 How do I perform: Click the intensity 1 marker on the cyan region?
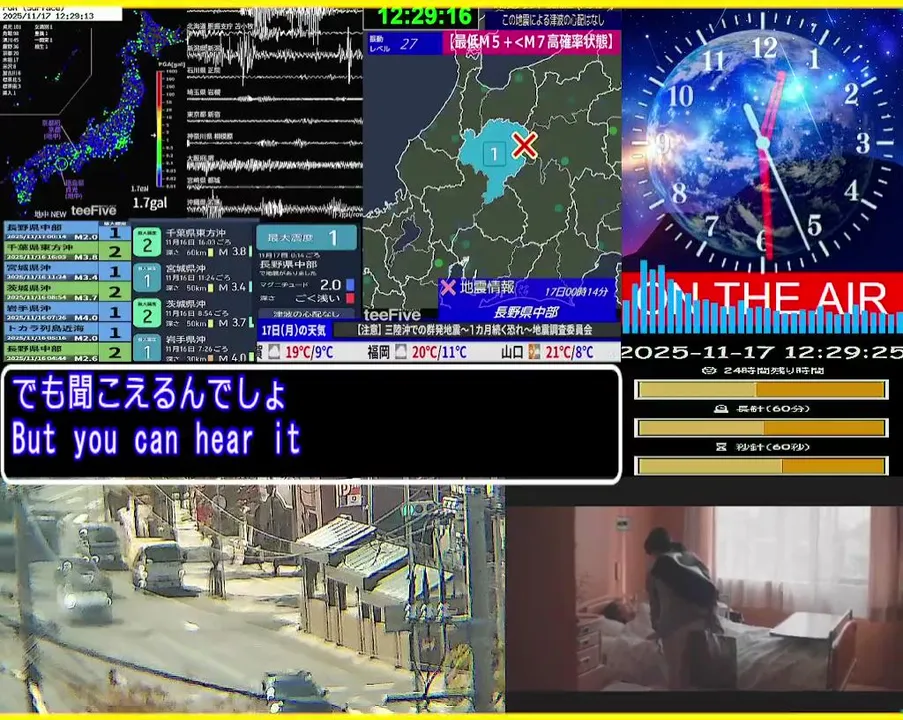pyautogui.click(x=494, y=154)
